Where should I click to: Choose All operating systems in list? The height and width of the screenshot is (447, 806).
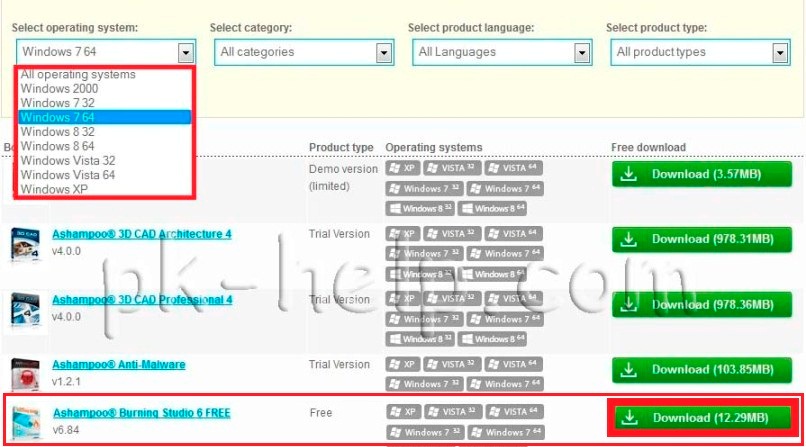click(104, 74)
